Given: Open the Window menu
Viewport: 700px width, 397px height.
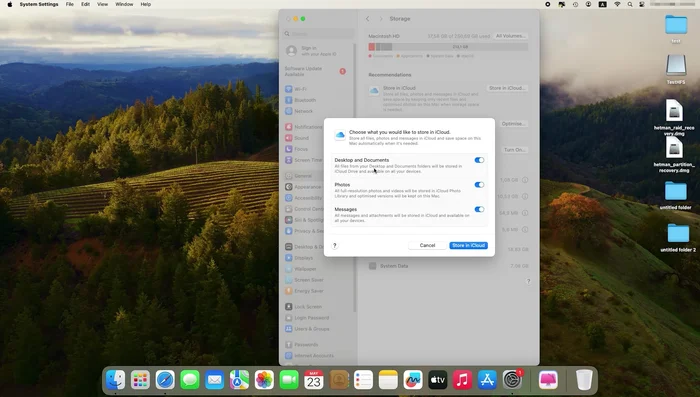Looking at the screenshot, I should click(x=124, y=4).
